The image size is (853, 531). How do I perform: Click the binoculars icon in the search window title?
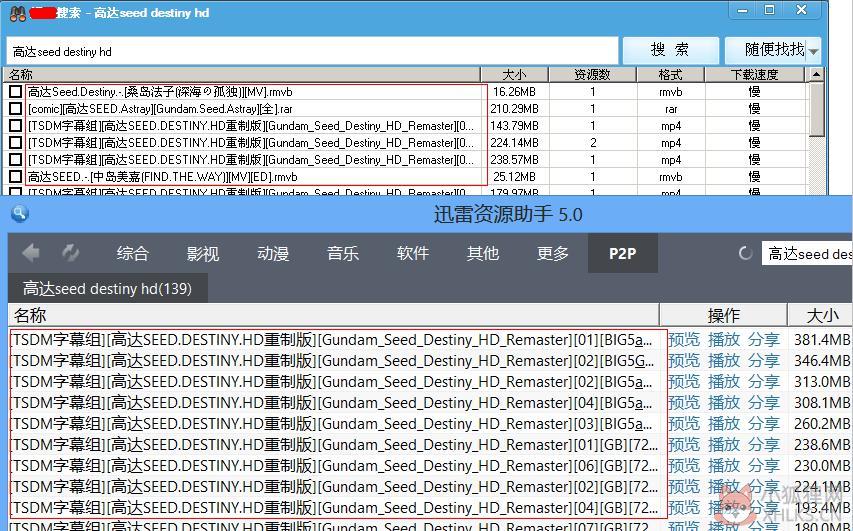tap(17, 14)
